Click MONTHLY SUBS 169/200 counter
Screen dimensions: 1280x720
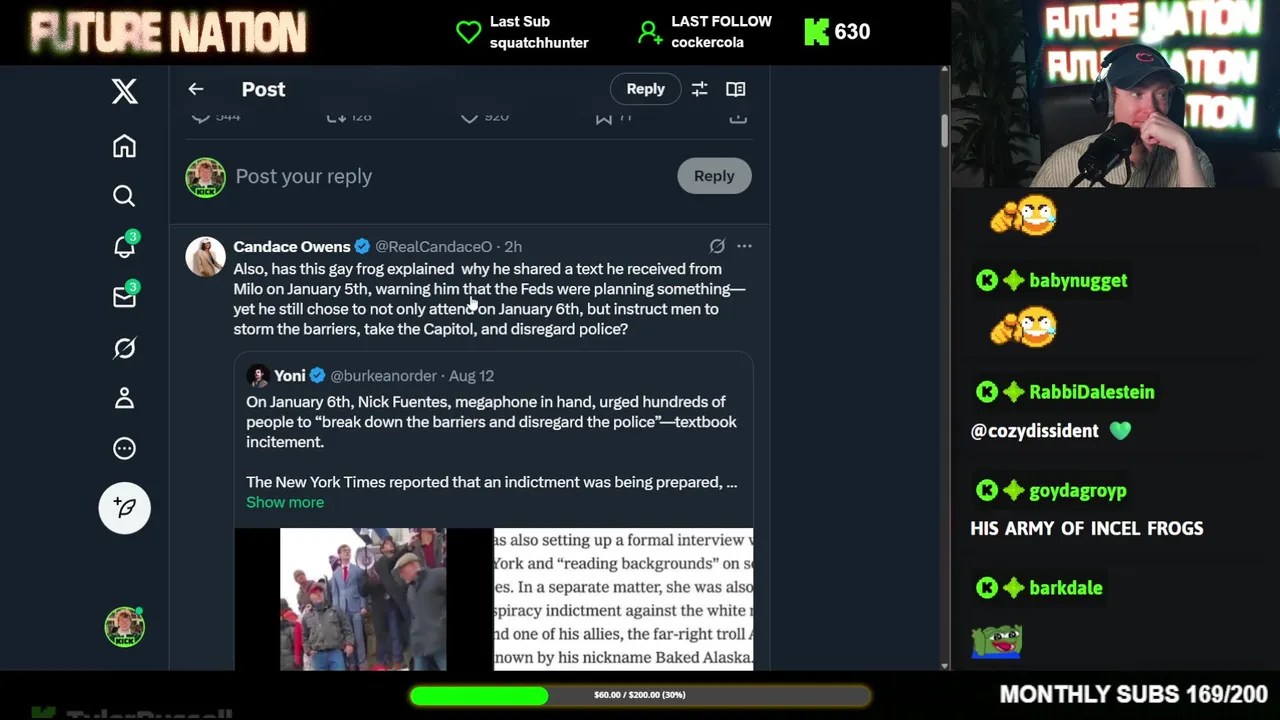click(1134, 694)
